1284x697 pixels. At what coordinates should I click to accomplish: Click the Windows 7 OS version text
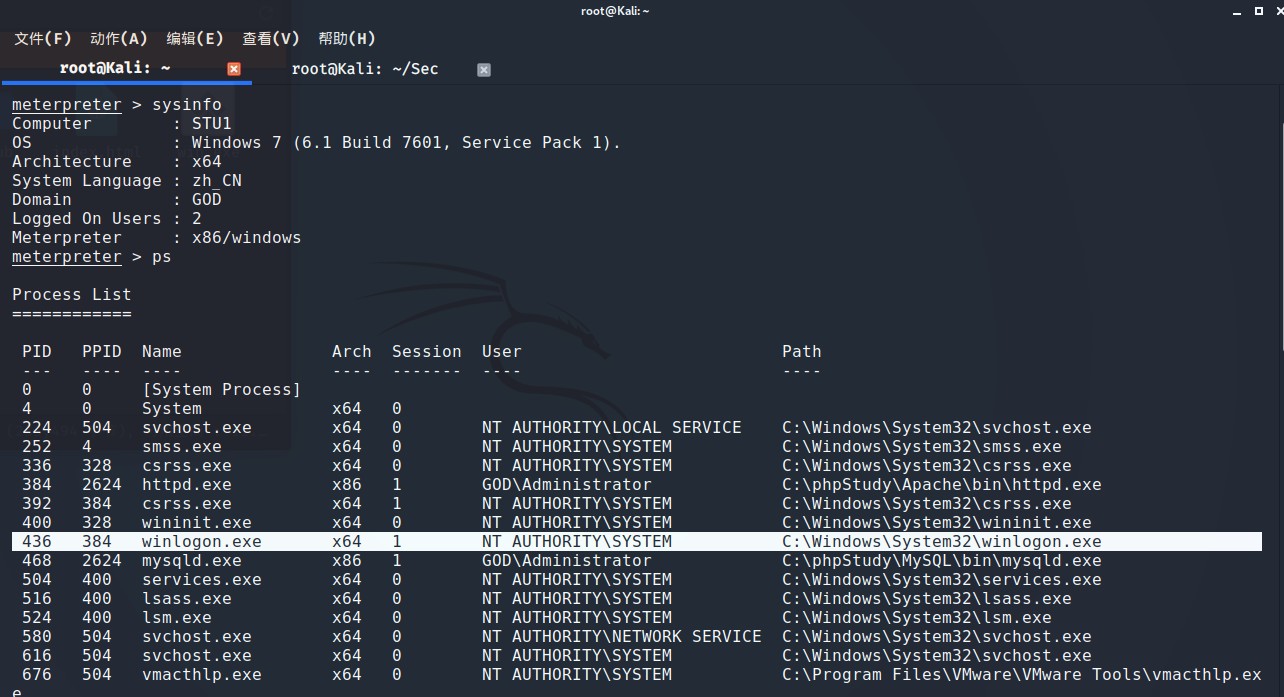point(406,143)
